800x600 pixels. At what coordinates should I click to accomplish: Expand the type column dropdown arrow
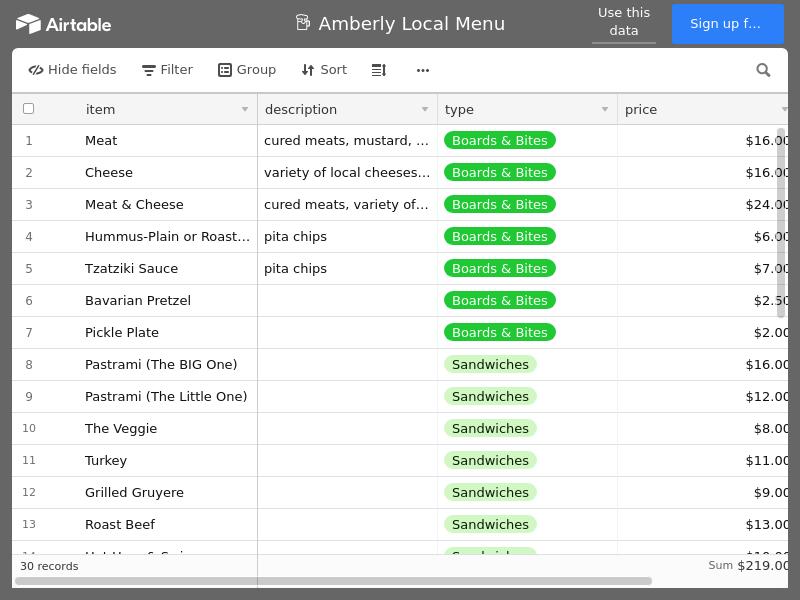pos(605,109)
